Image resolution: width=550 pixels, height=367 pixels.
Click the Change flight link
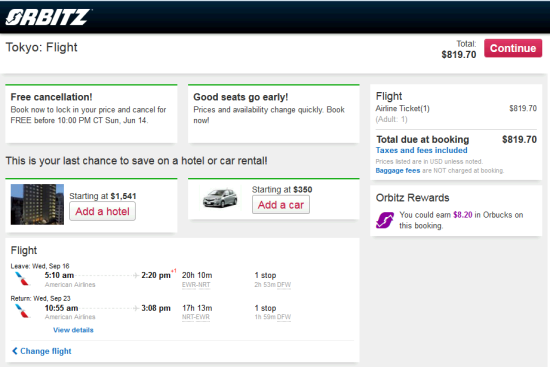(x=46, y=351)
